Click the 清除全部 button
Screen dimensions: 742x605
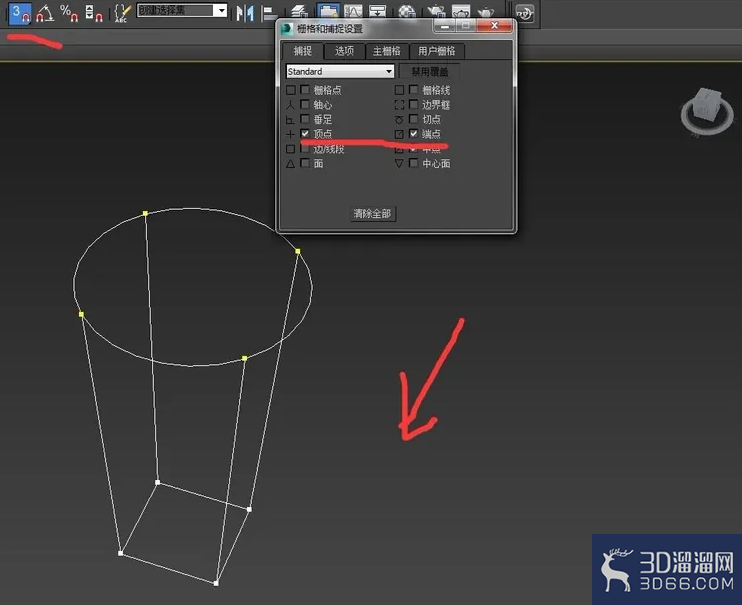[x=372, y=214]
